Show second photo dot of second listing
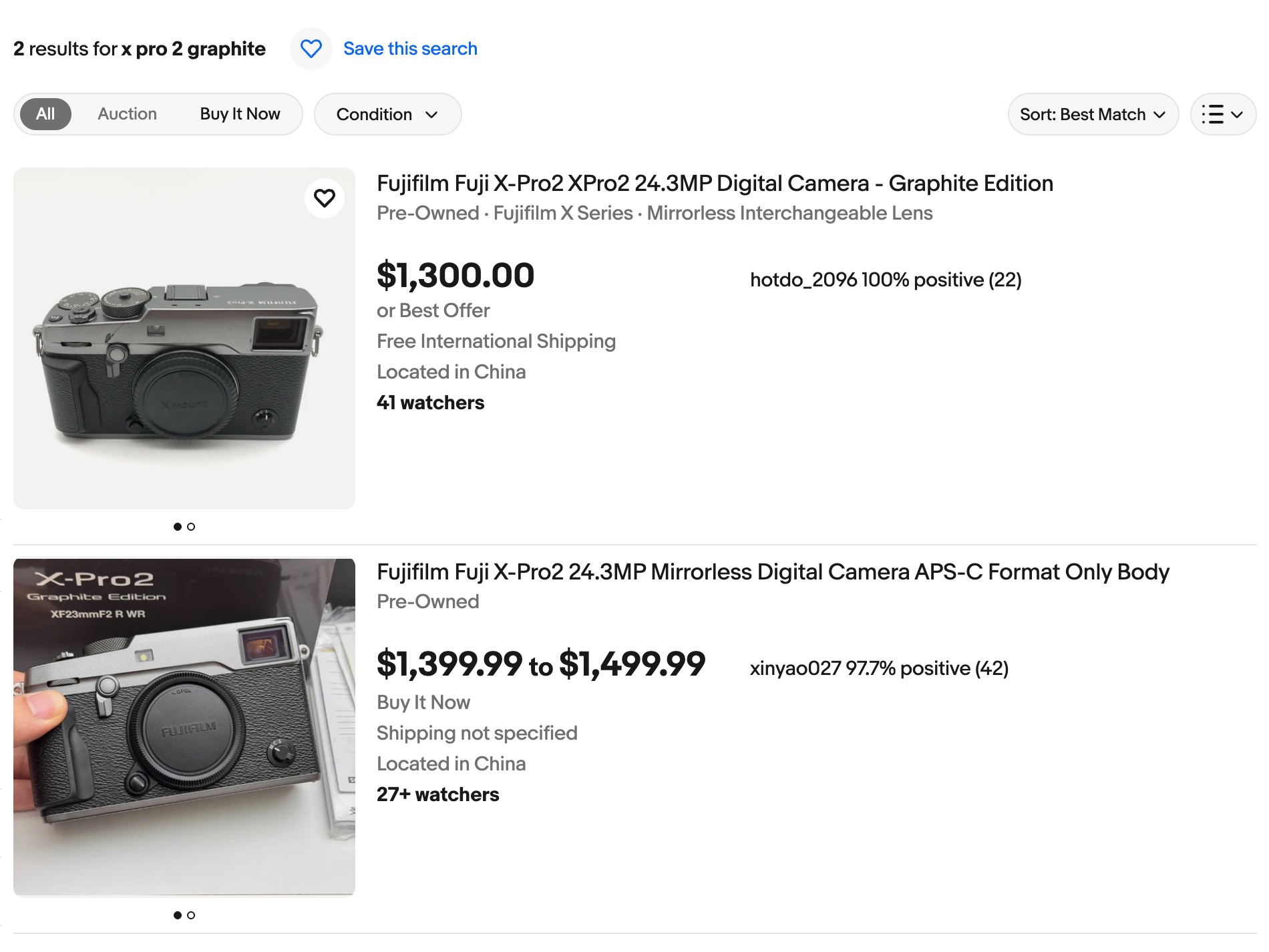This screenshot has width=1269, height=952. click(x=191, y=915)
